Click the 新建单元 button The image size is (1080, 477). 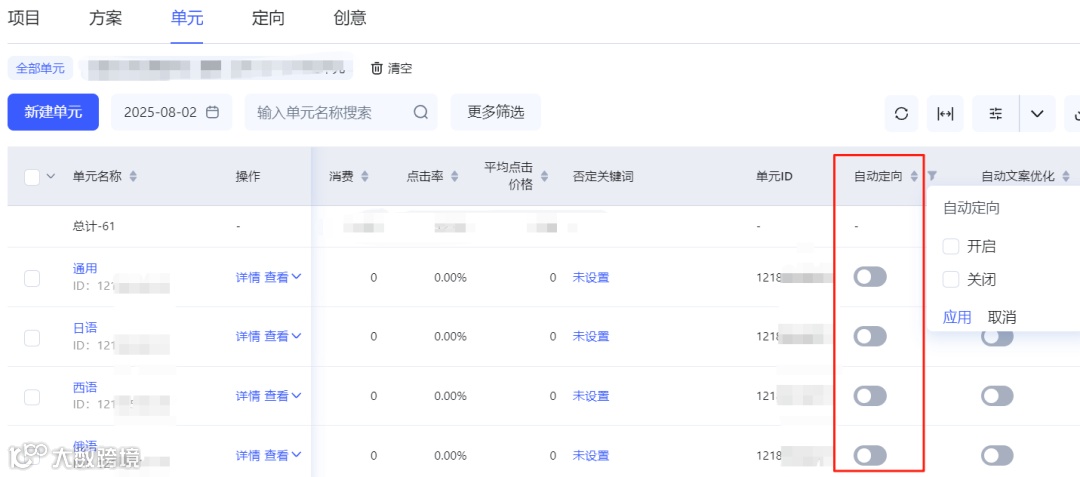click(x=53, y=112)
